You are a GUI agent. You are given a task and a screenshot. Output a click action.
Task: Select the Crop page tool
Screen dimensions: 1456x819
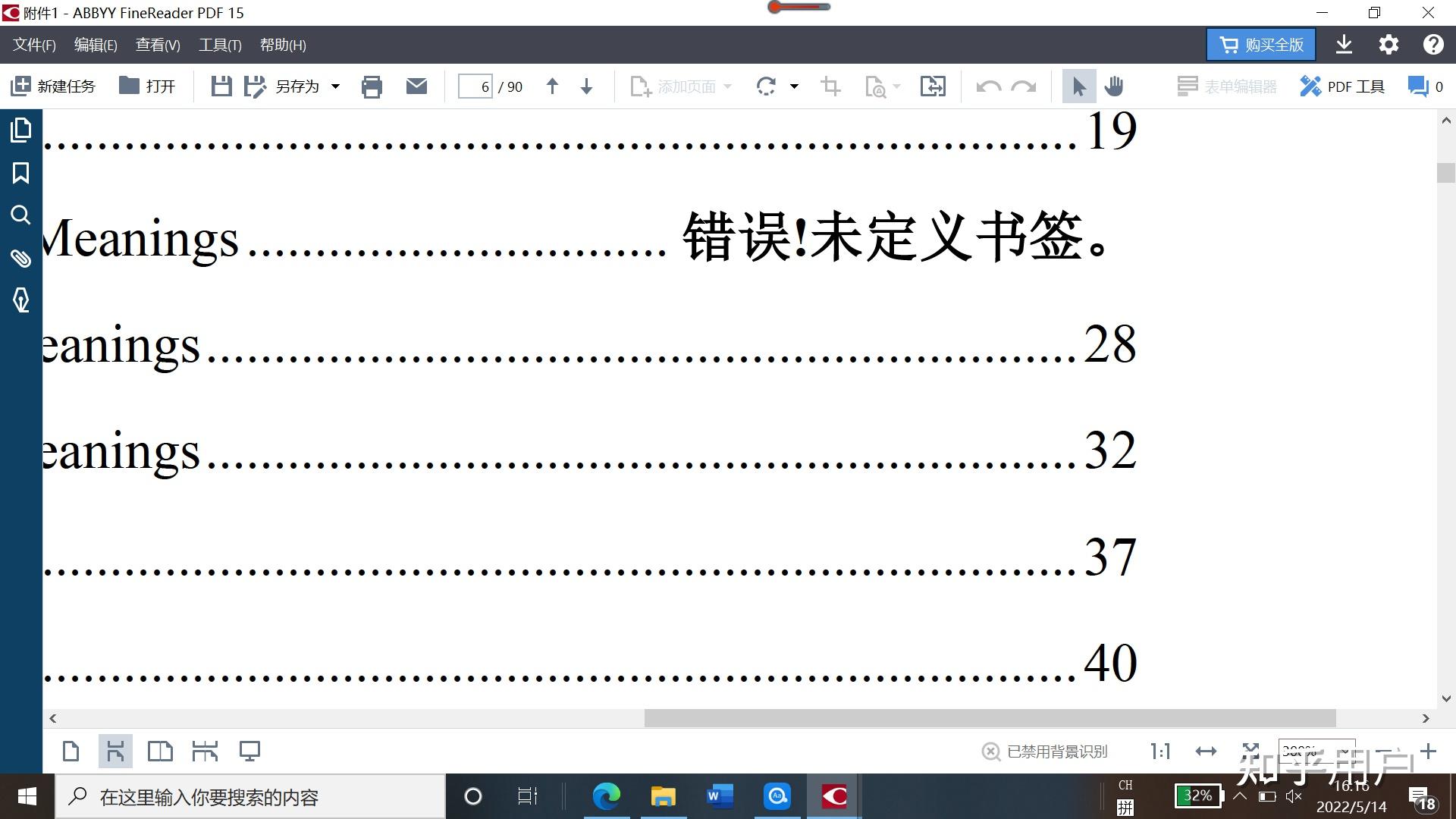(x=831, y=86)
